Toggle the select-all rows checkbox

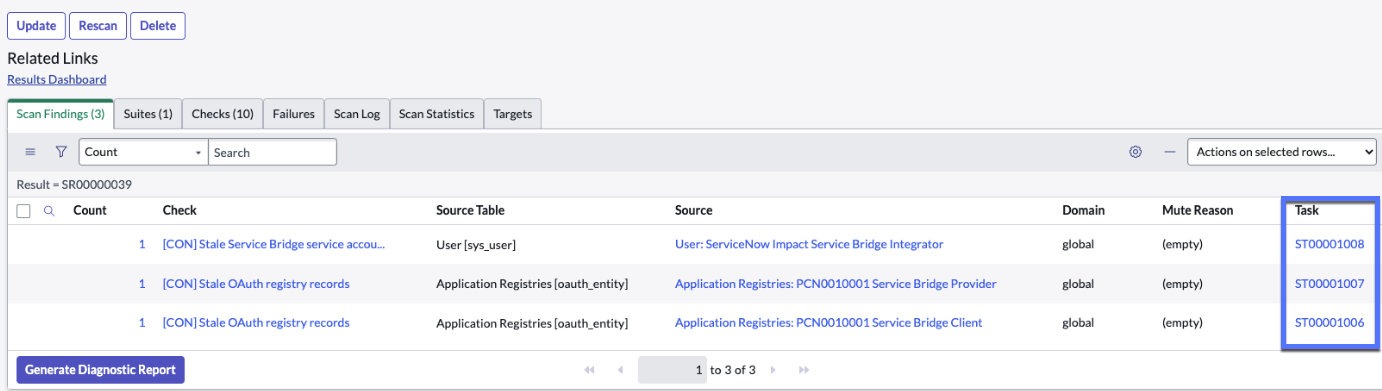point(23,211)
